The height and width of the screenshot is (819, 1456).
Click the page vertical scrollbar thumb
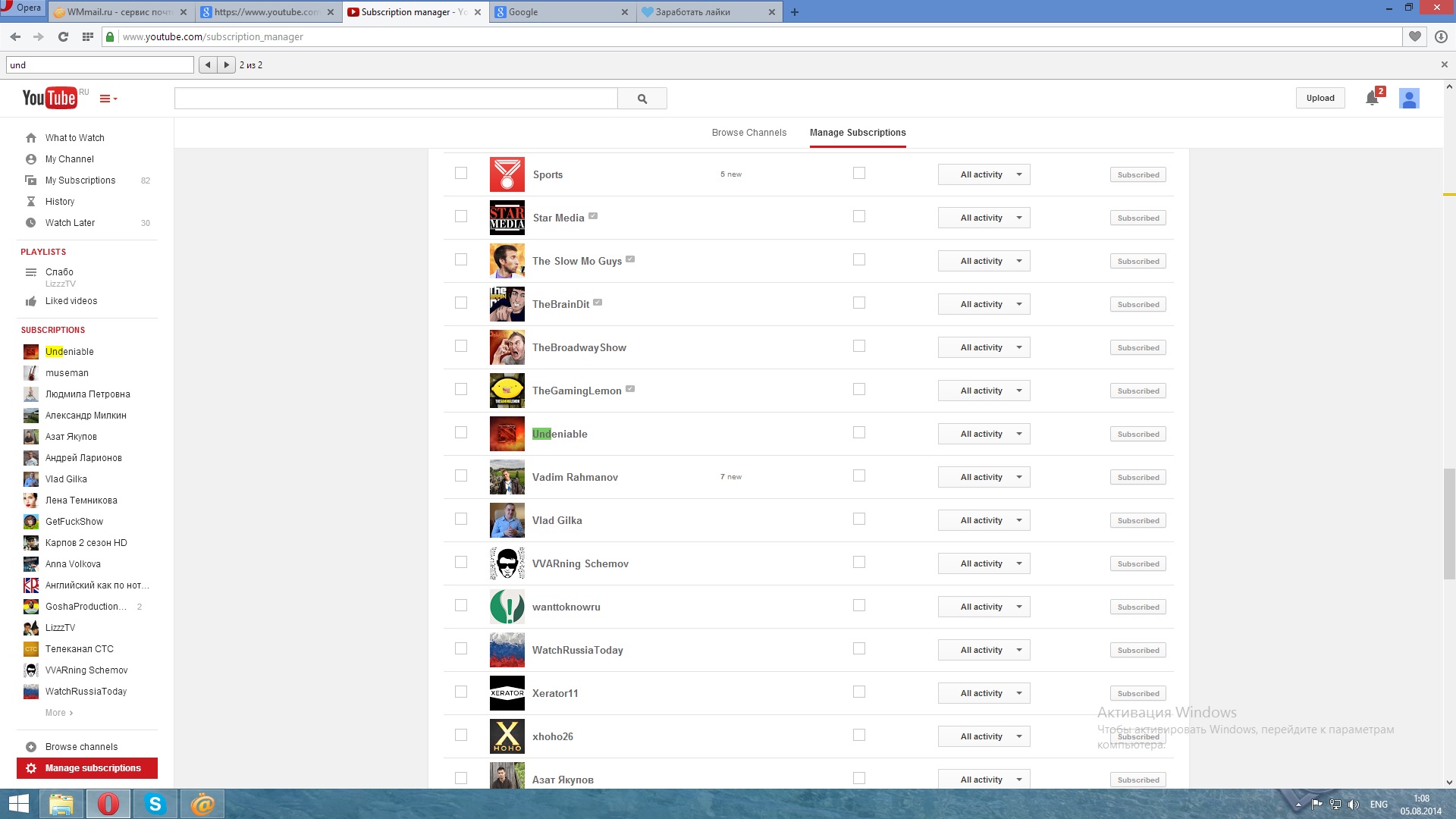(x=1449, y=523)
